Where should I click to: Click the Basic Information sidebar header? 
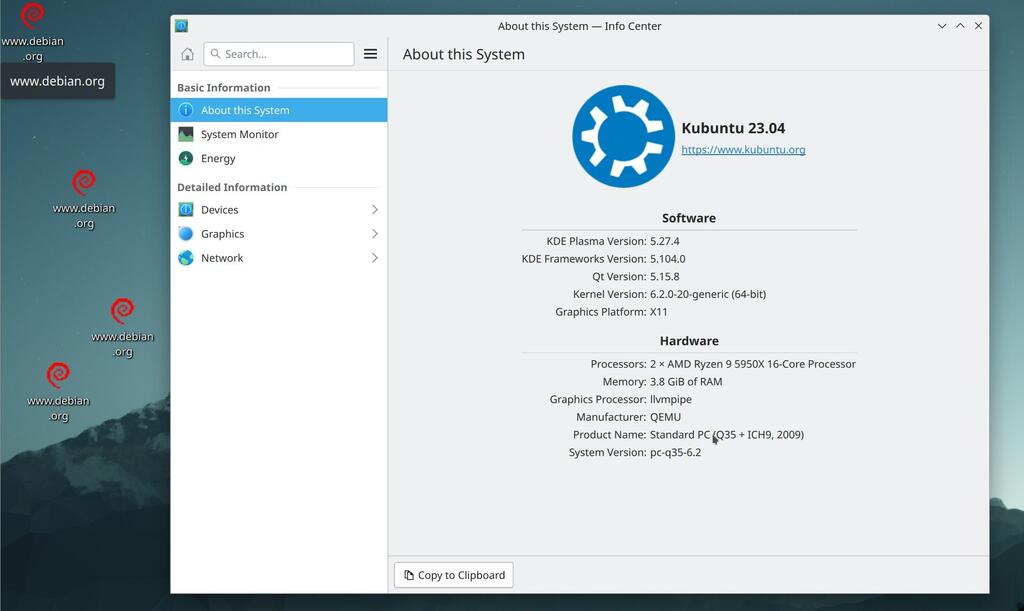[223, 87]
